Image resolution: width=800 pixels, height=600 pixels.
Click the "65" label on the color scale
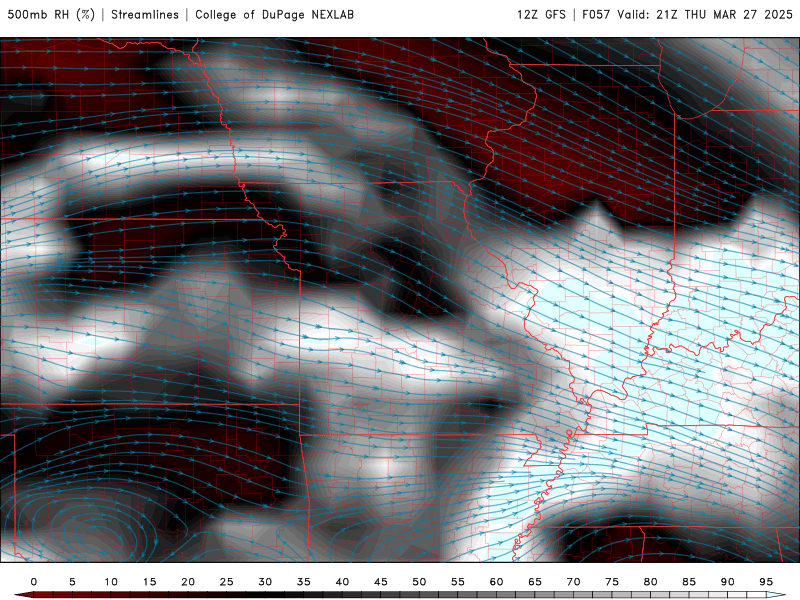(x=535, y=582)
